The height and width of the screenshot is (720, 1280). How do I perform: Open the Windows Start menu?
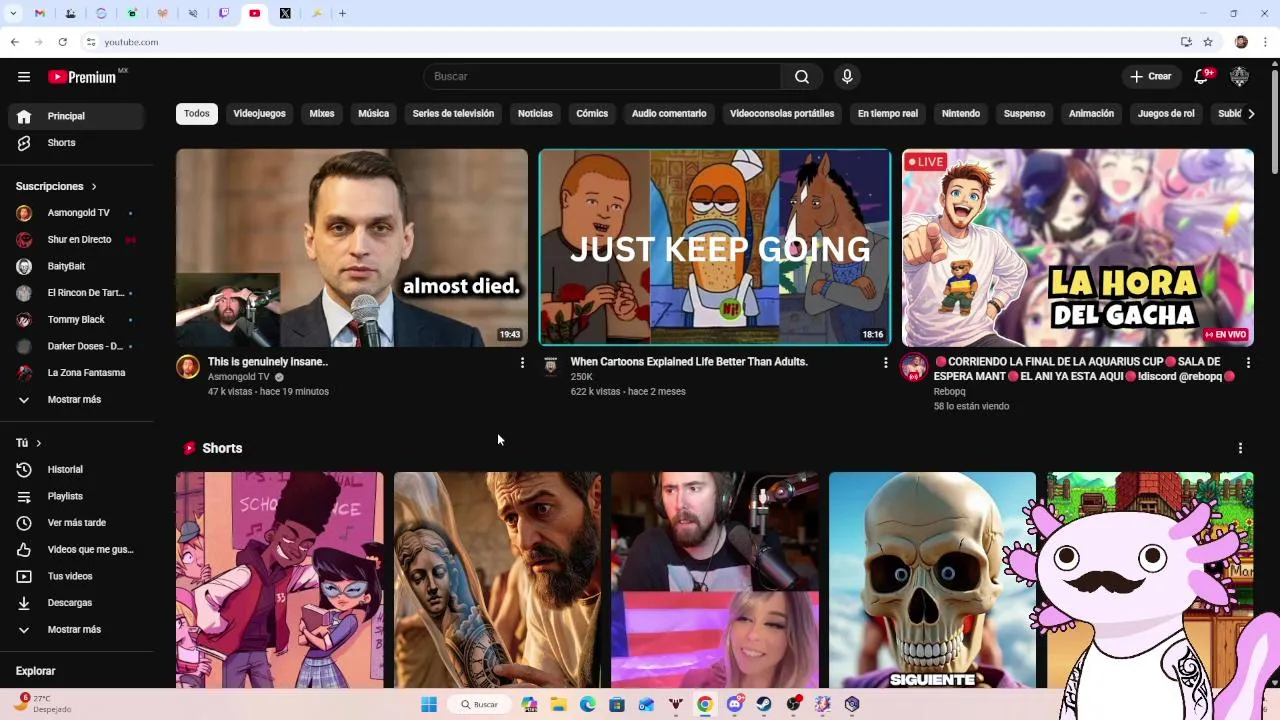429,705
